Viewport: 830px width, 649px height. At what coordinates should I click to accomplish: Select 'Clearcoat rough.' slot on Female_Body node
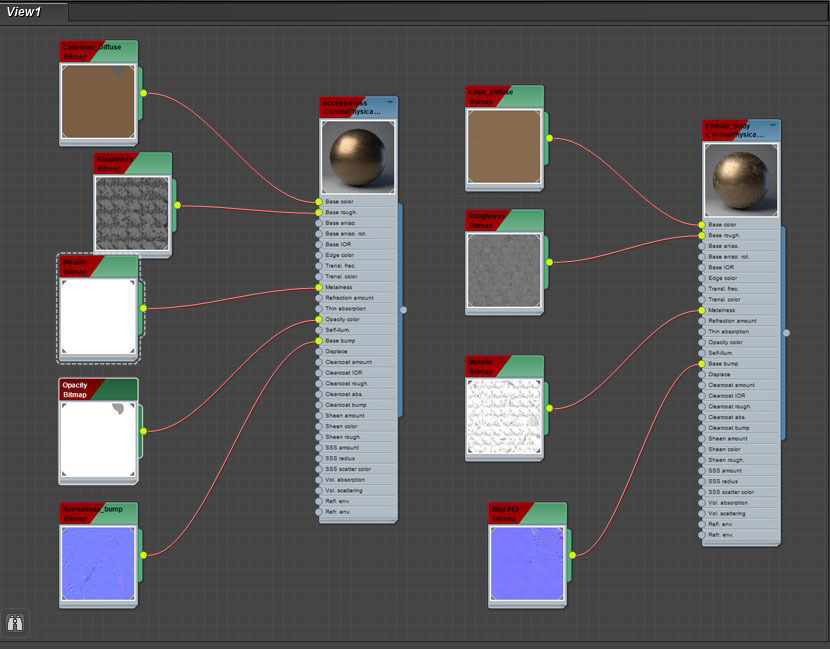[x=741, y=407]
